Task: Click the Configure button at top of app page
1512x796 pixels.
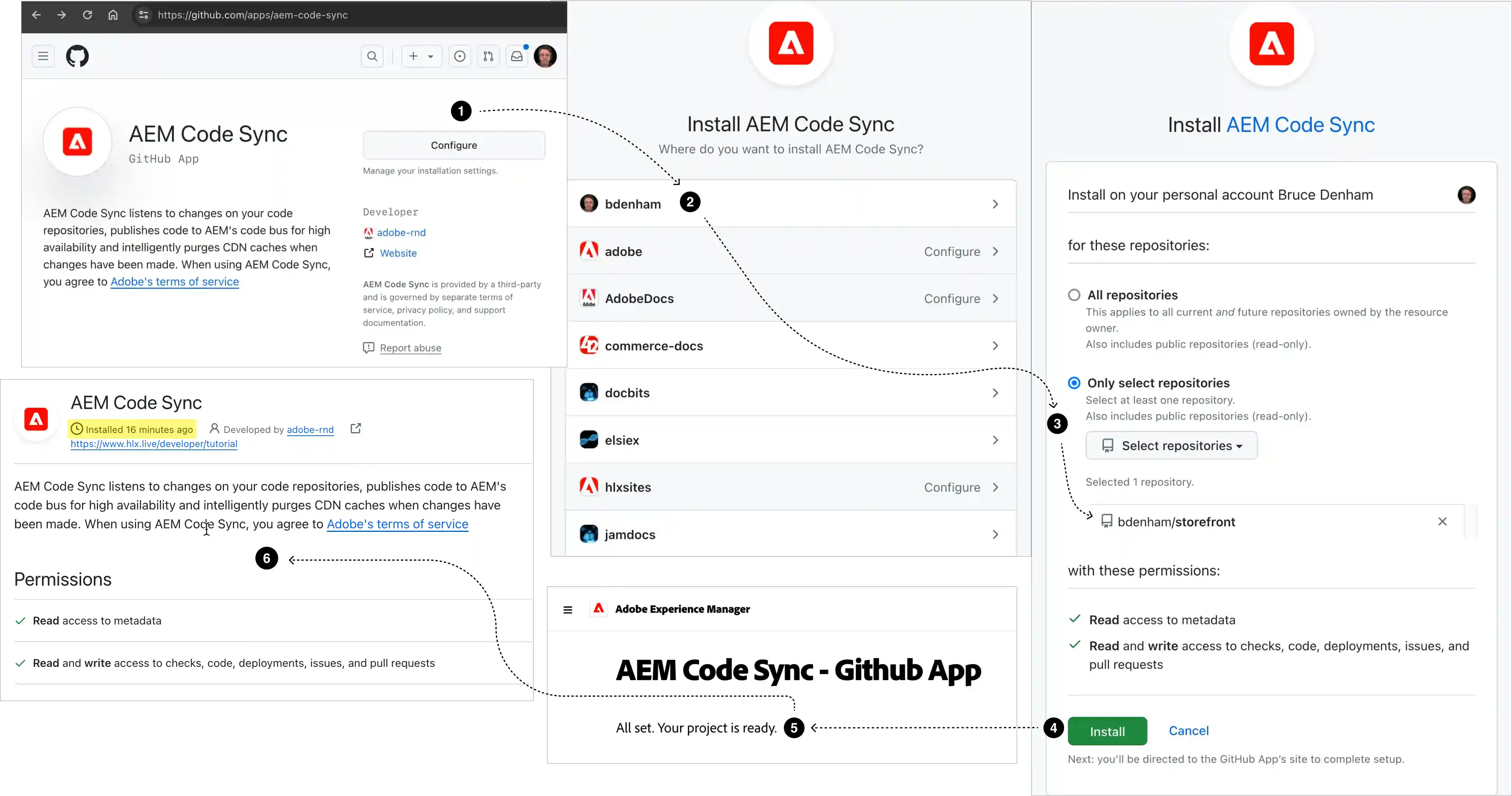Action: [x=453, y=145]
